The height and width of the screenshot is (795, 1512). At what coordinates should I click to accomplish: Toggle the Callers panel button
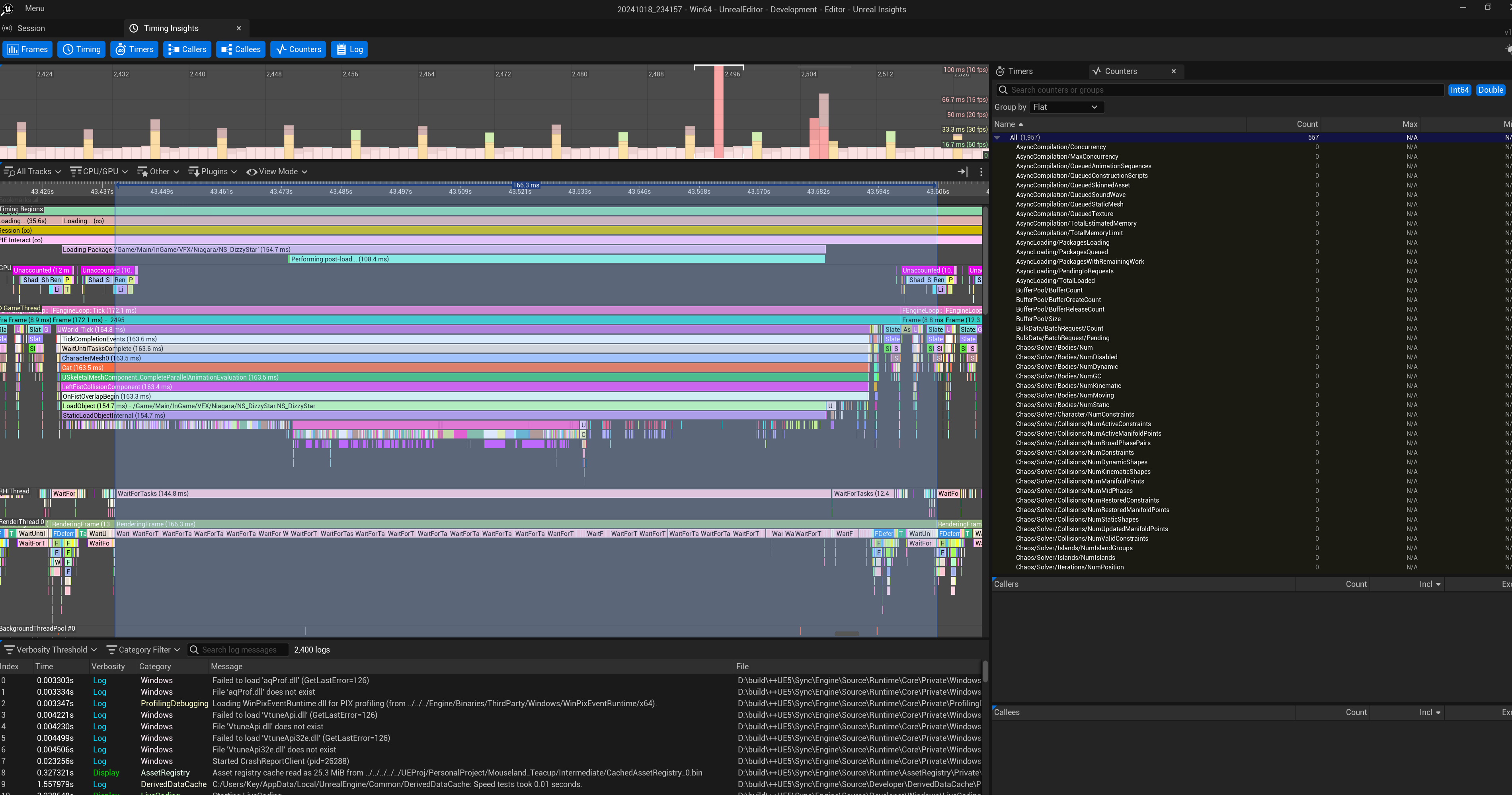pos(187,49)
